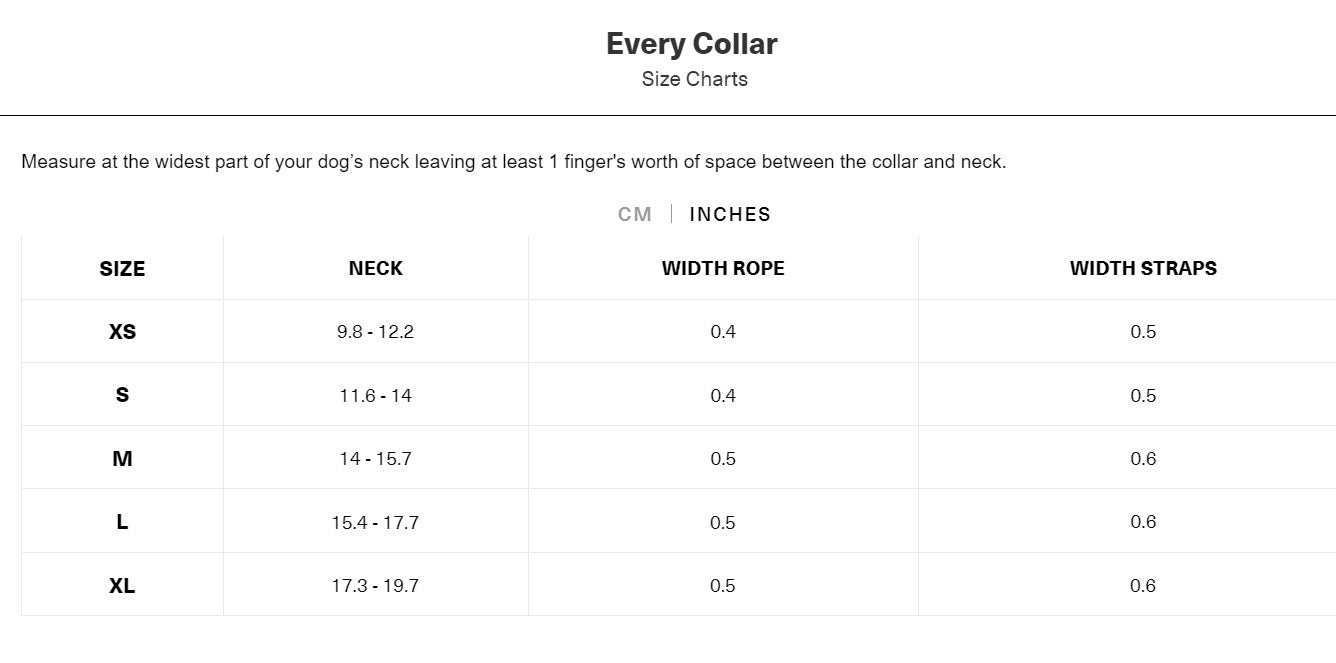The width and height of the screenshot is (1336, 663).
Task: Click the 14 - 15.7 neck measurement
Action: click(375, 458)
